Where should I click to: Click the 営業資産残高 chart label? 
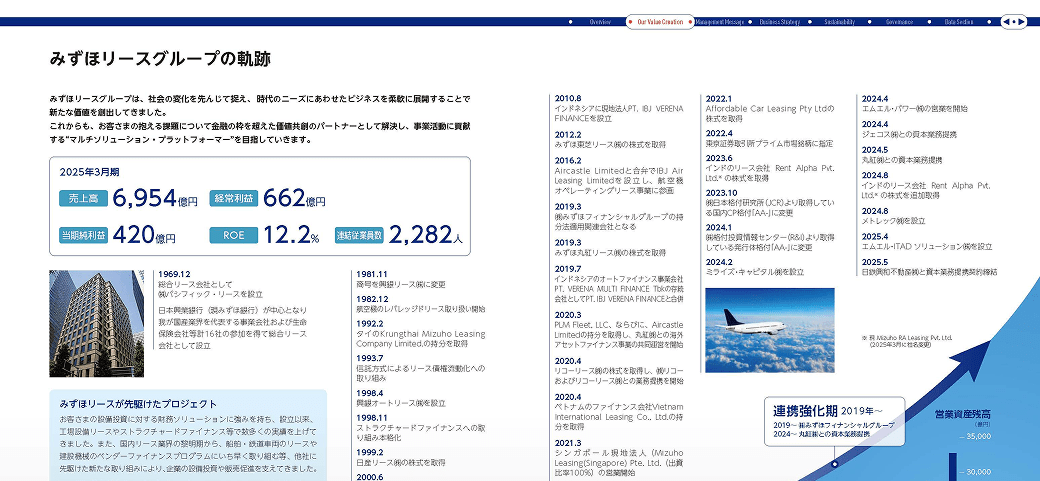(962, 414)
